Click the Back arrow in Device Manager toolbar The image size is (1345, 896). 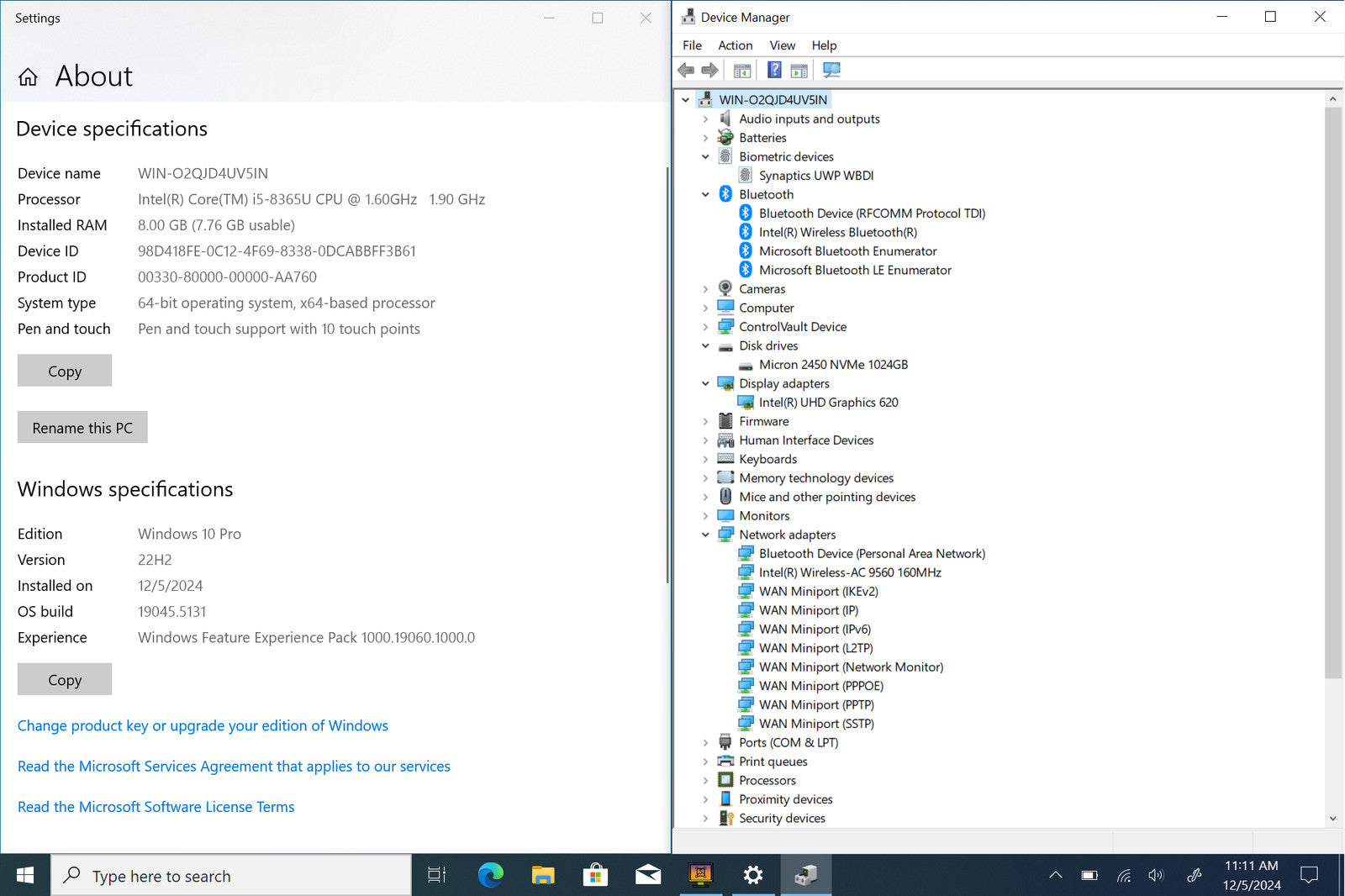[686, 71]
